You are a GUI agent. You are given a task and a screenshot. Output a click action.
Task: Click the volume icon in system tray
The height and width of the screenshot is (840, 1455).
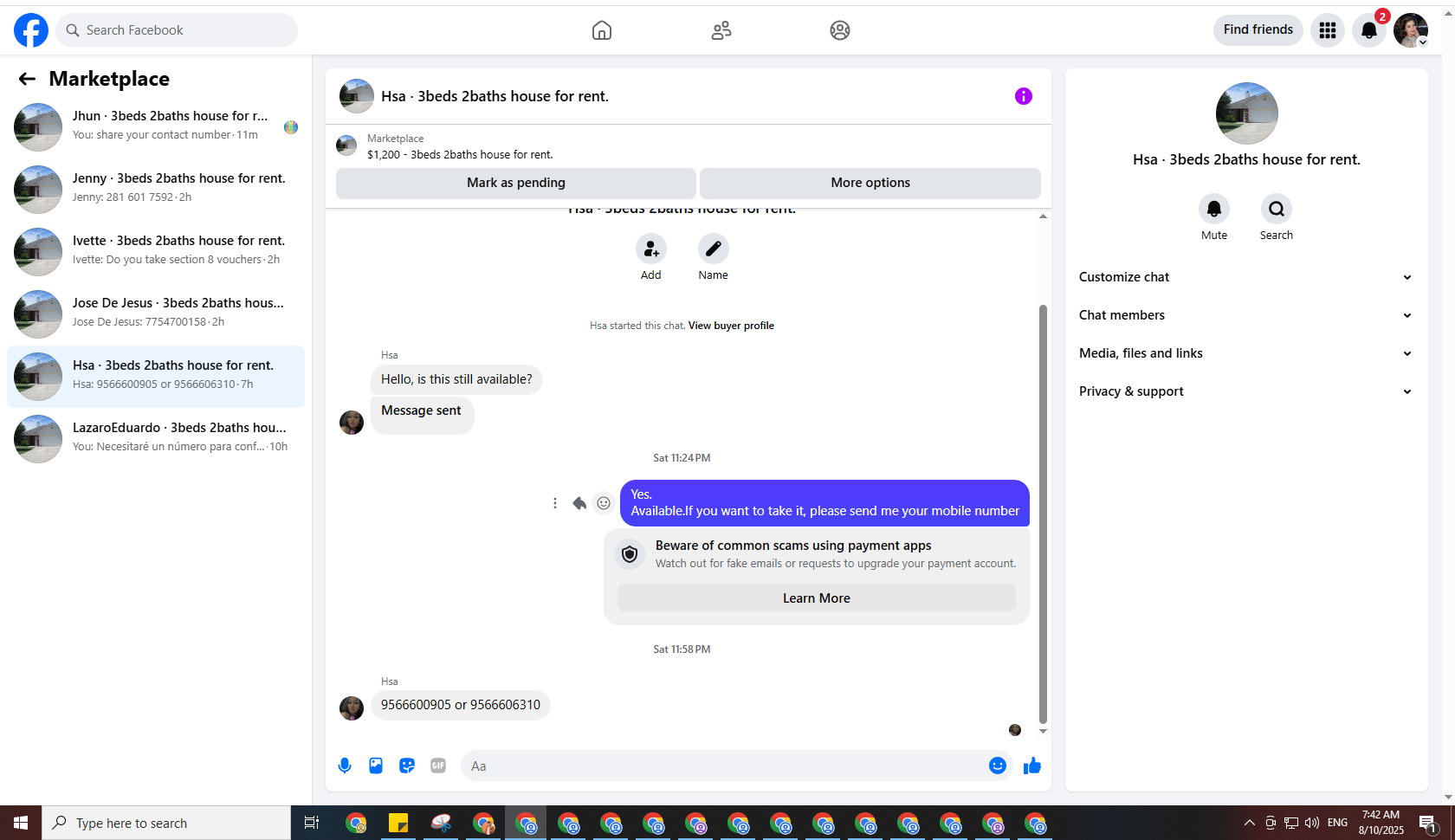pos(1312,823)
